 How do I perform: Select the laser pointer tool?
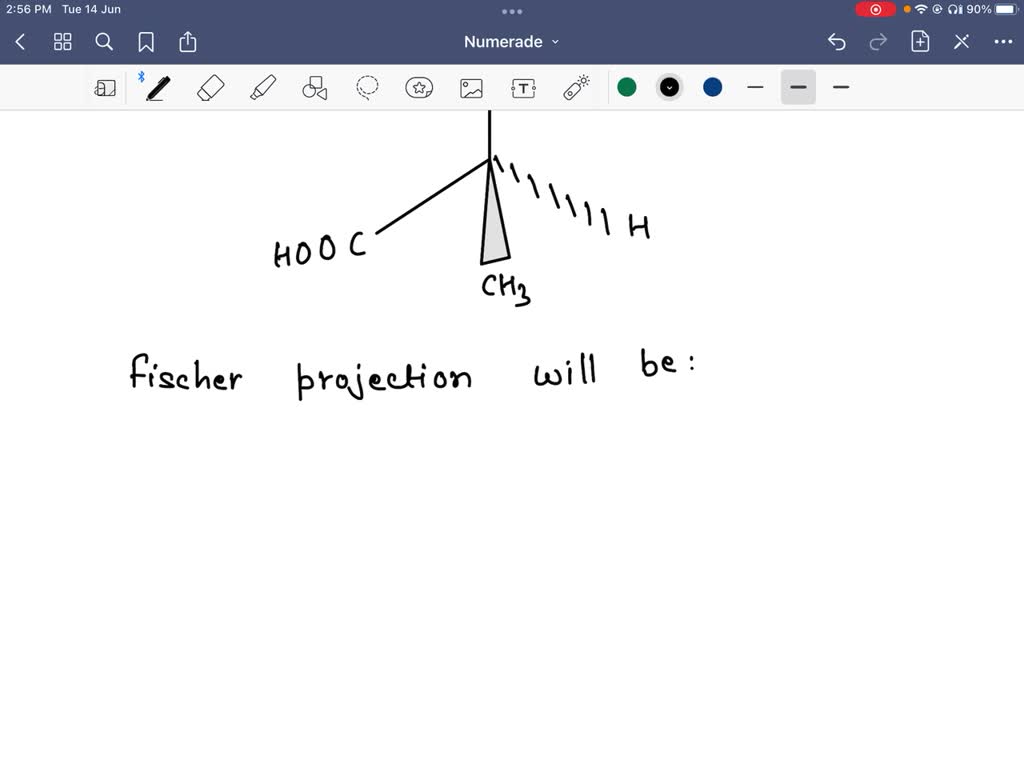click(575, 87)
